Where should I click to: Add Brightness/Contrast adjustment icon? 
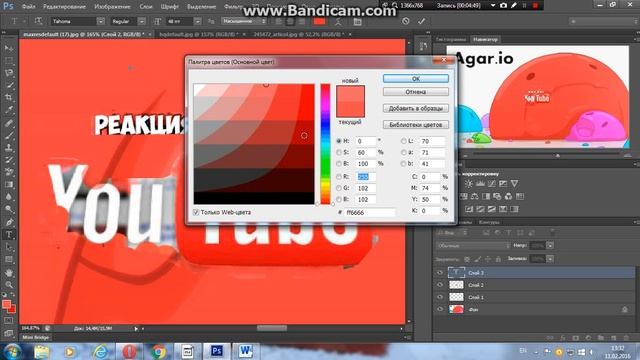[469, 184]
